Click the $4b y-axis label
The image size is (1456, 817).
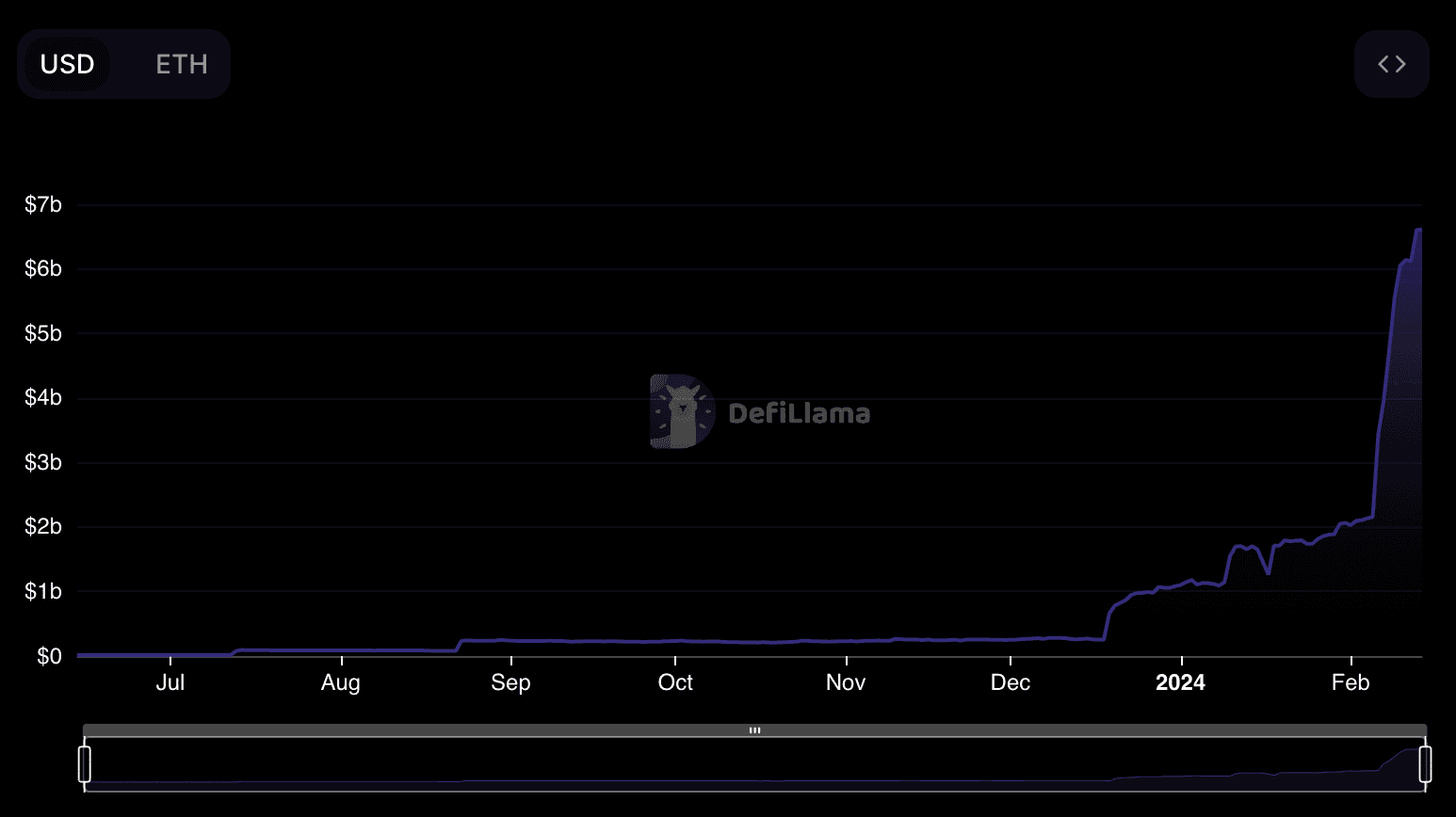[43, 397]
